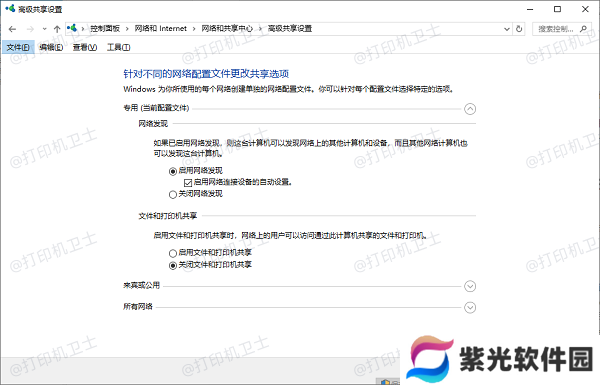Open the 工具(T) menu
600x385 pixels.
pyautogui.click(x=118, y=47)
